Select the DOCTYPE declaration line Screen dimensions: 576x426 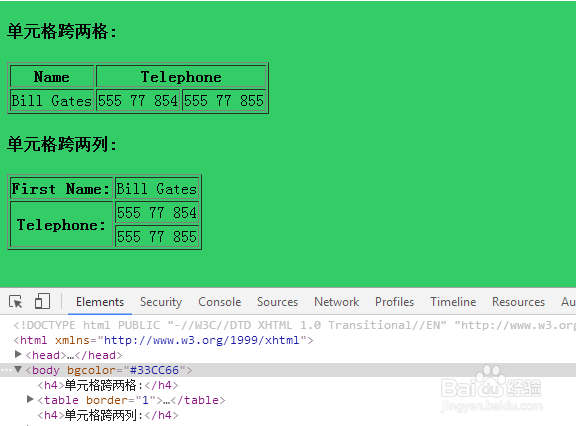(x=295, y=325)
